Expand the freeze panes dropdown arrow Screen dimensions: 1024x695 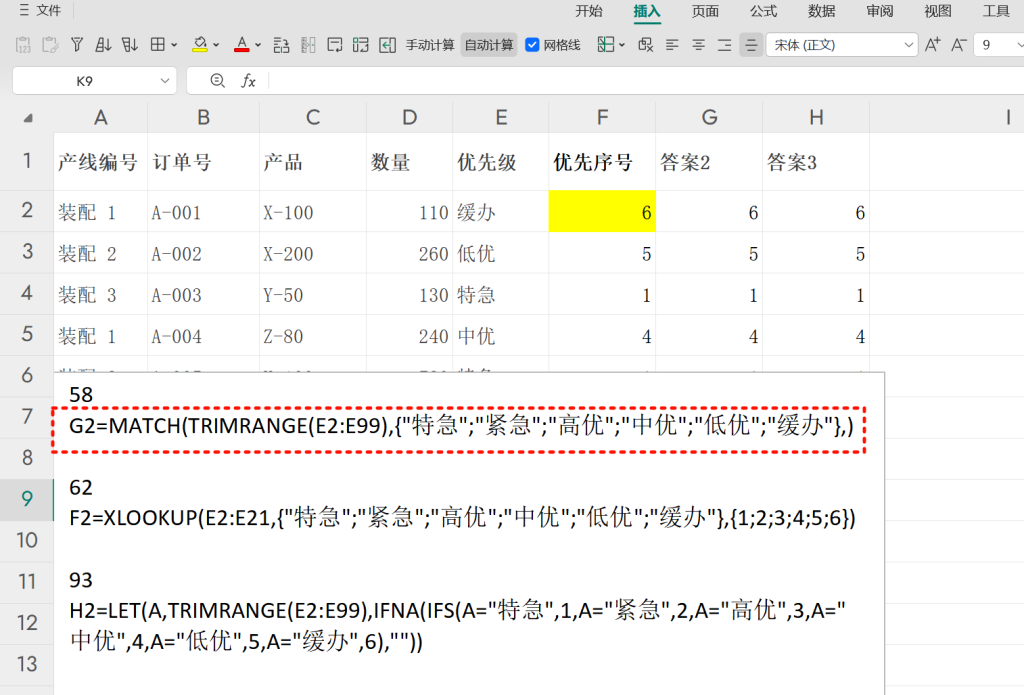(x=622, y=45)
